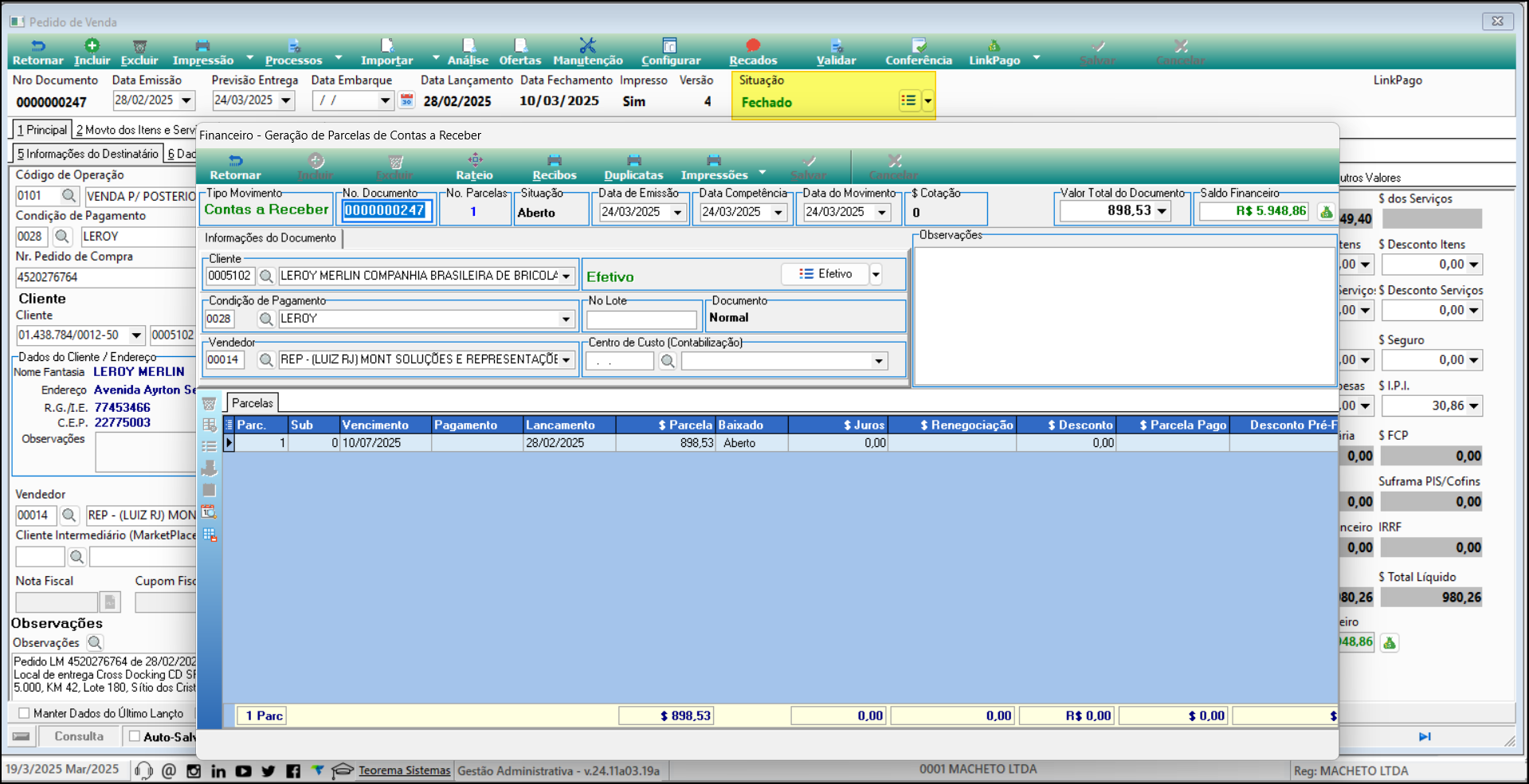Open the Previsão Entrega date dropdown

click(286, 100)
